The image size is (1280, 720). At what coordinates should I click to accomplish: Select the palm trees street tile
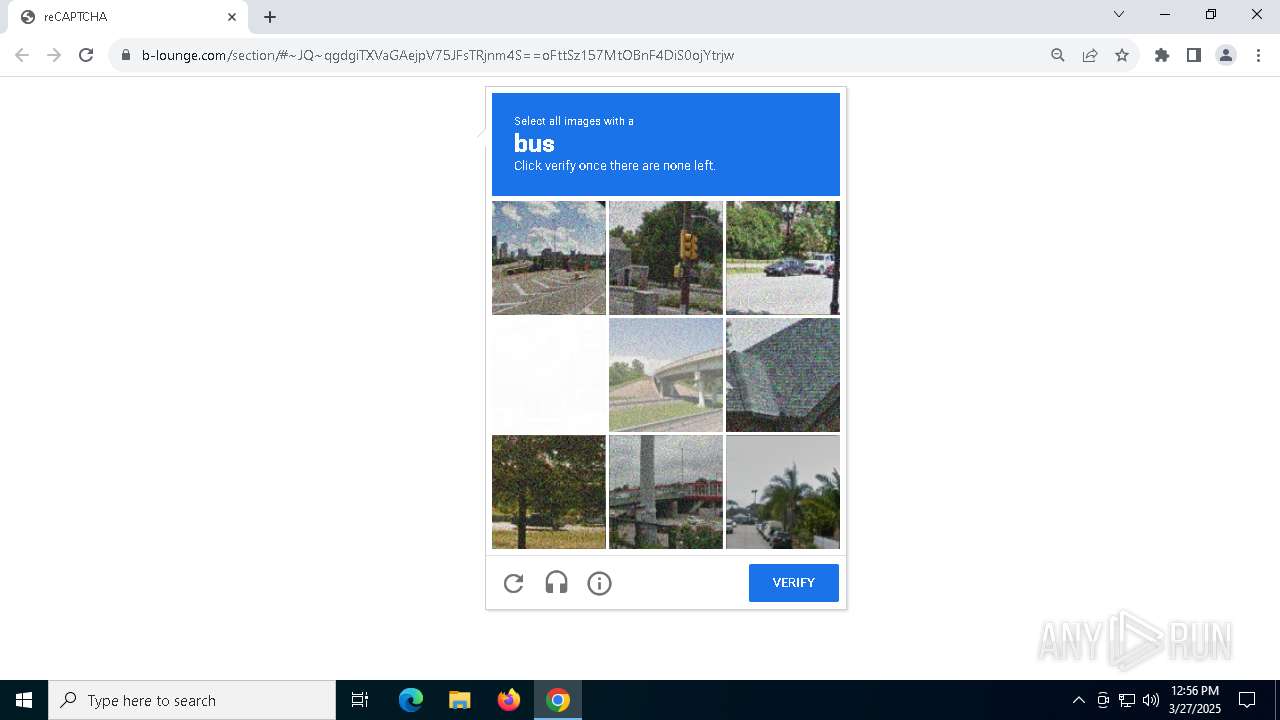pyautogui.click(x=783, y=492)
